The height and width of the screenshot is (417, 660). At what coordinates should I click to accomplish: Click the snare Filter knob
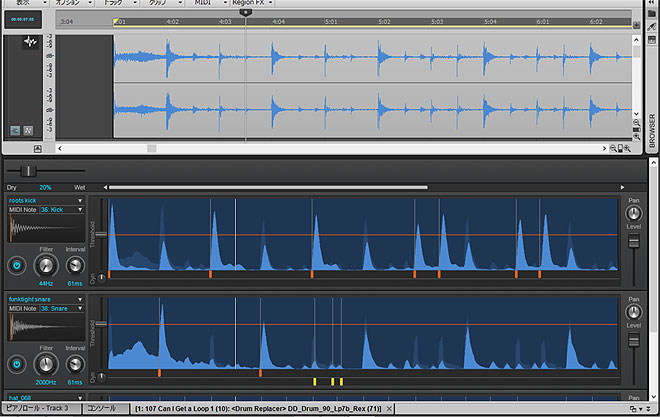(x=46, y=364)
